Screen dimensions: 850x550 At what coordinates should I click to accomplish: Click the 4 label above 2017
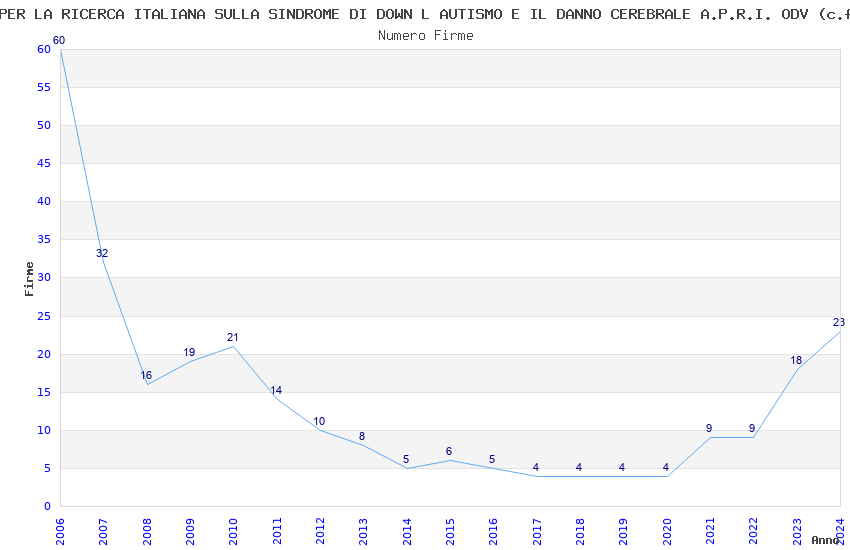click(x=536, y=467)
